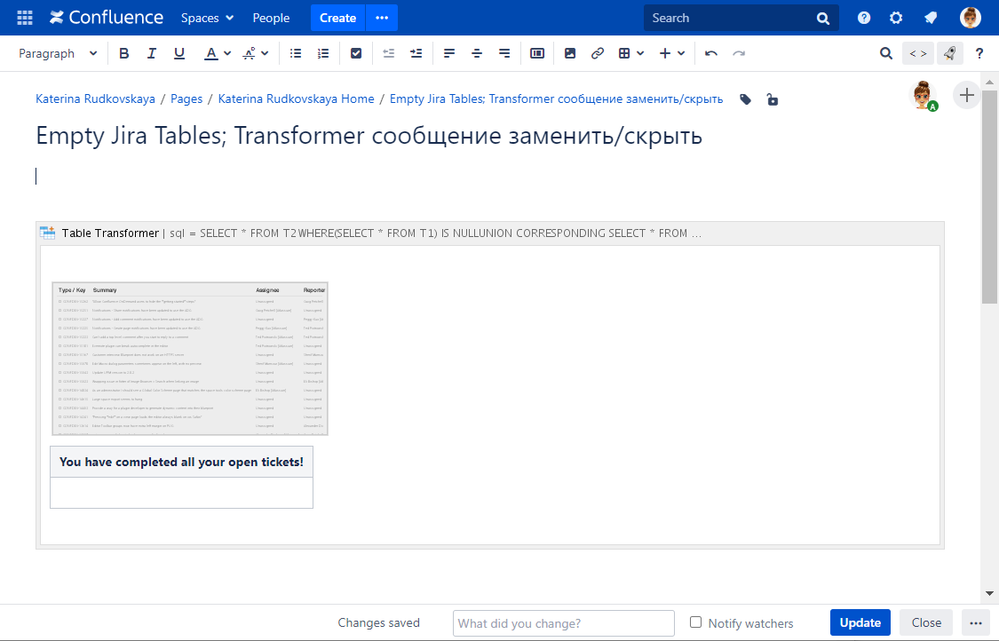Redo the last edit
This screenshot has width=999, height=641.
[739, 54]
